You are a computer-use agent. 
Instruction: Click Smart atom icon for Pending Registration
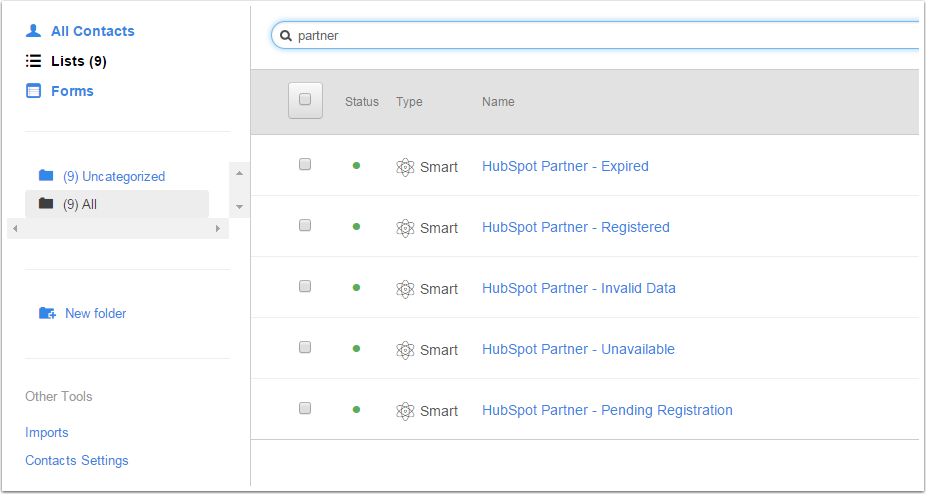pos(405,411)
